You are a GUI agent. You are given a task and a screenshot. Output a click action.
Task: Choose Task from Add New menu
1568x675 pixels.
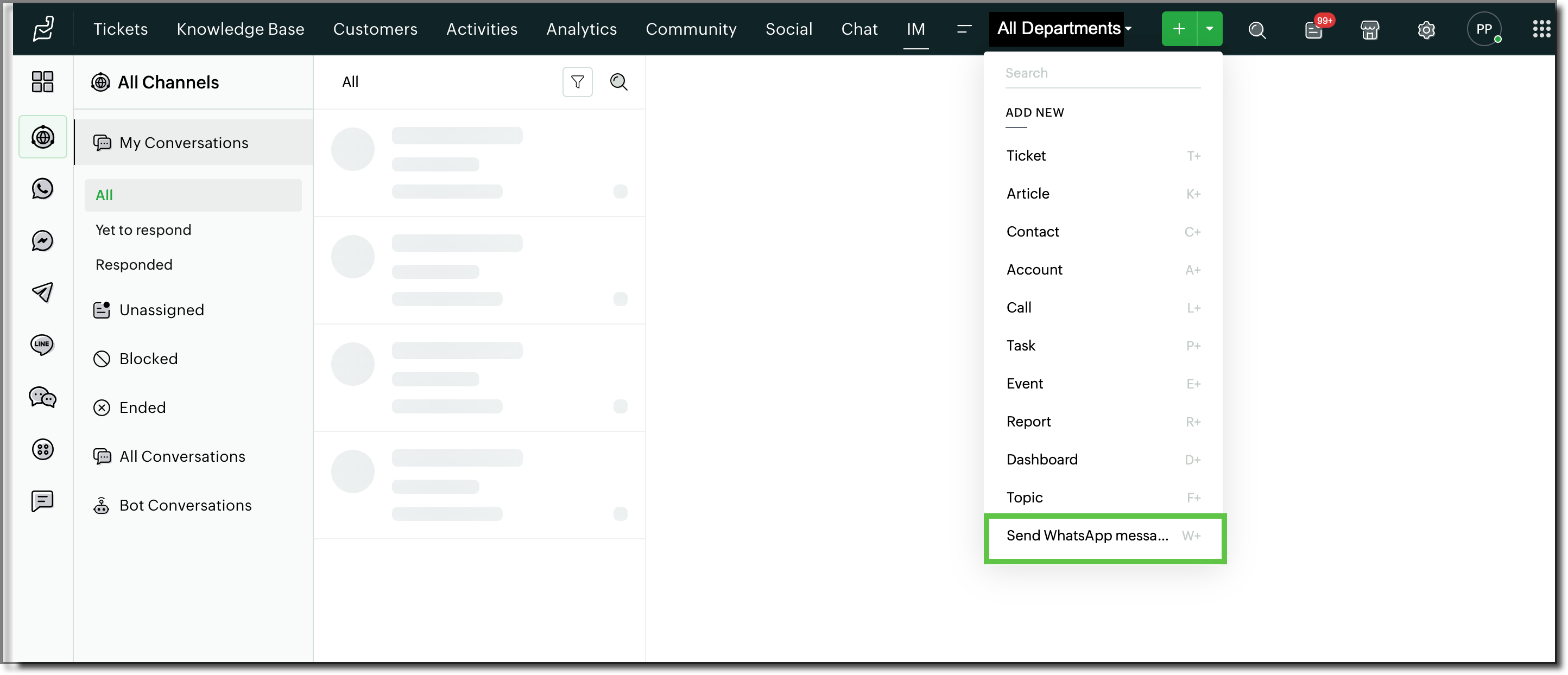[1102, 346]
